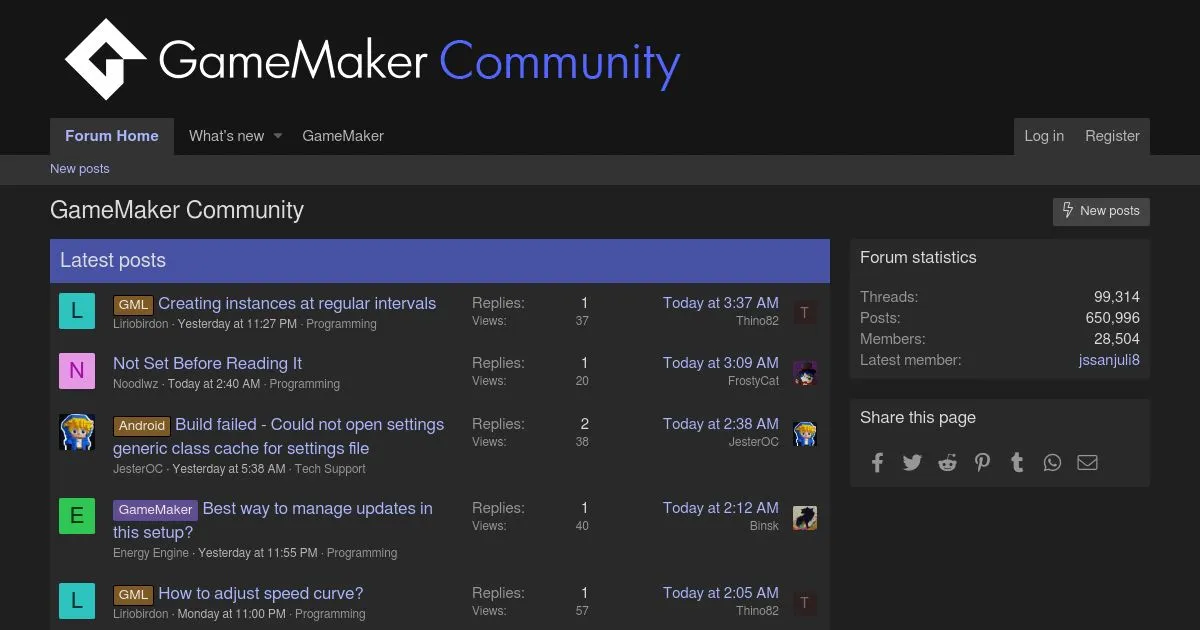Share page on Pinterest icon
The width and height of the screenshot is (1200, 630).
[982, 462]
